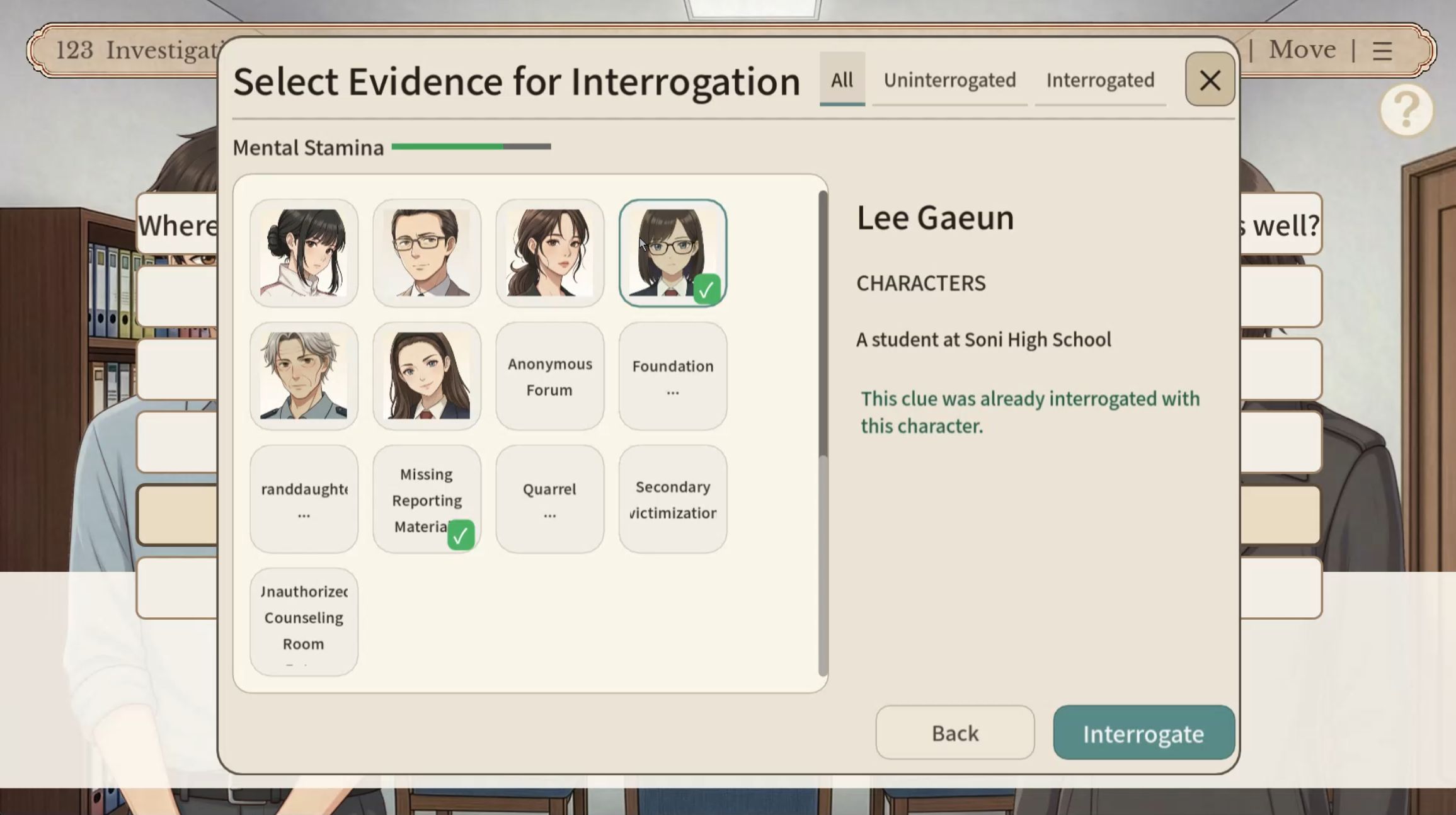
Task: Select the brown-haired woman with ponytail portrait
Action: click(549, 253)
